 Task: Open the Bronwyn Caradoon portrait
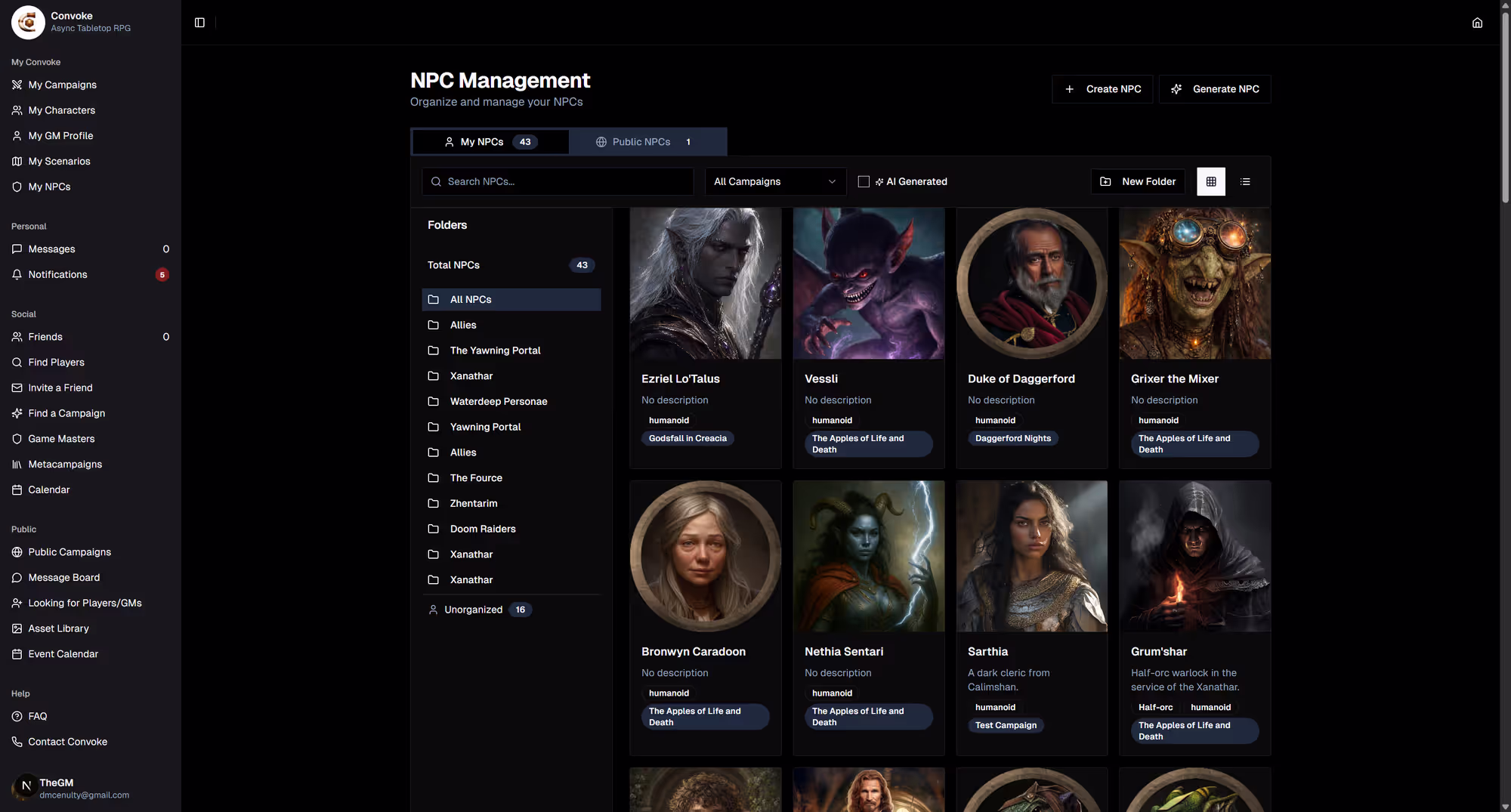[x=706, y=557]
